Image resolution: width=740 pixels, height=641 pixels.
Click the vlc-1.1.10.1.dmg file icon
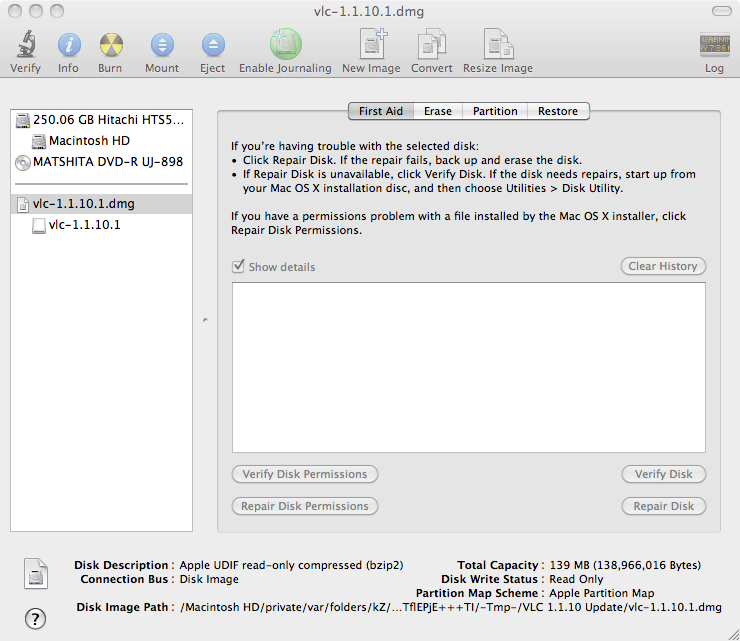pos(23,204)
